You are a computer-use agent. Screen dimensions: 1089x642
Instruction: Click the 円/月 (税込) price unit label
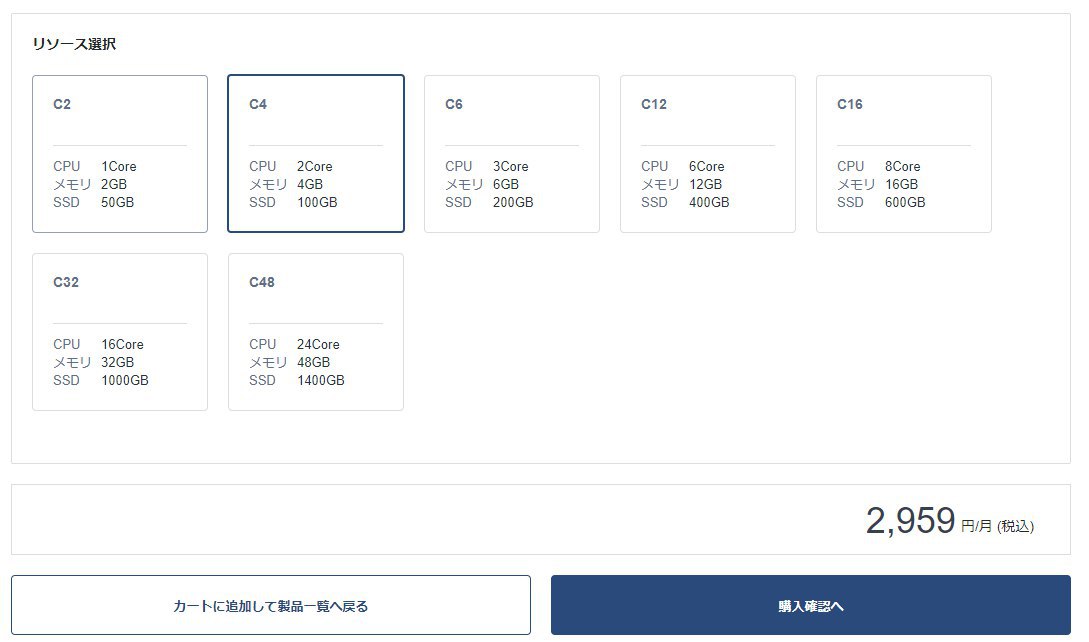(997, 526)
